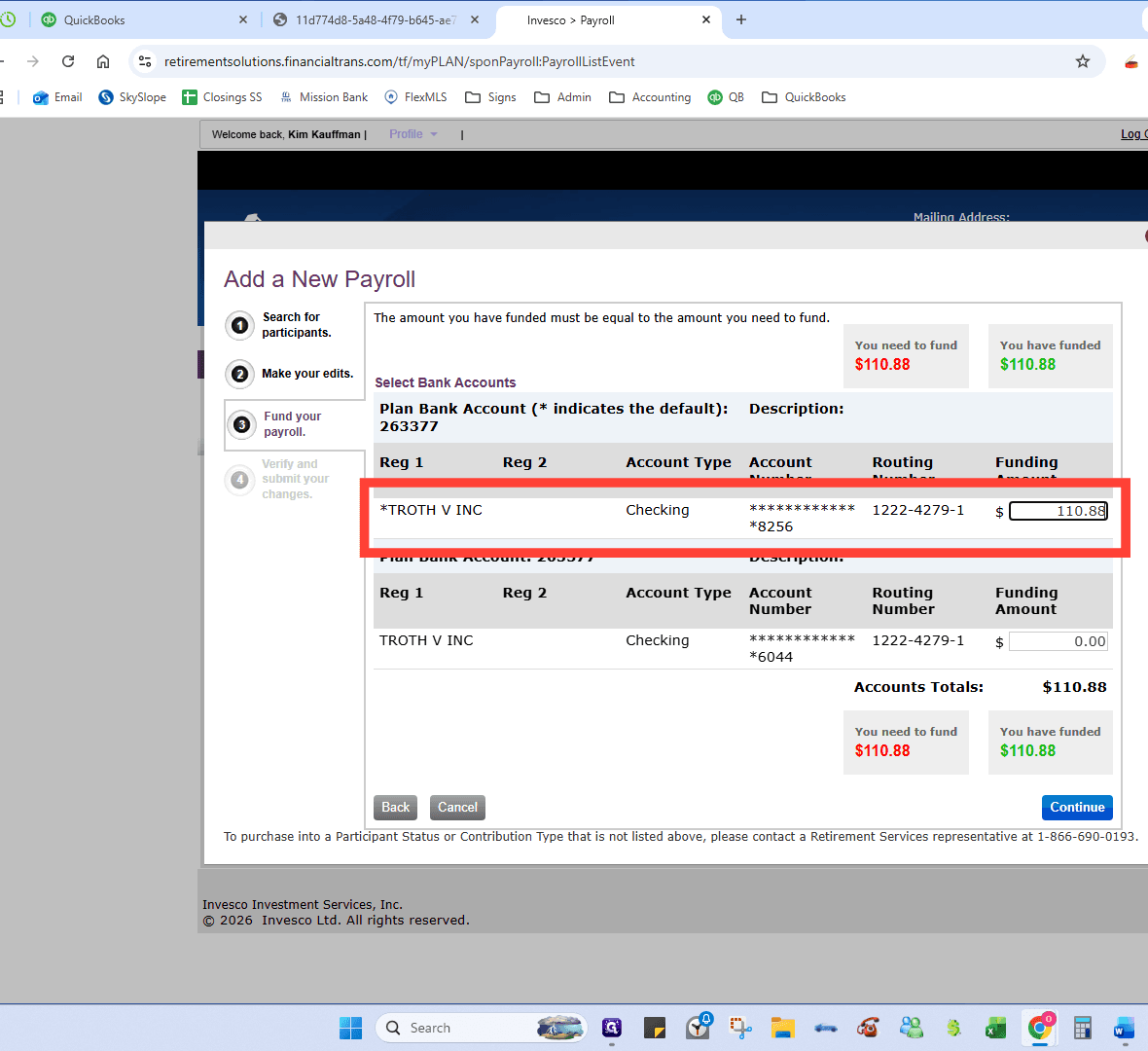This screenshot has height=1051, width=1148.
Task: Open Chrome from the taskbar
Action: [x=1040, y=1028]
